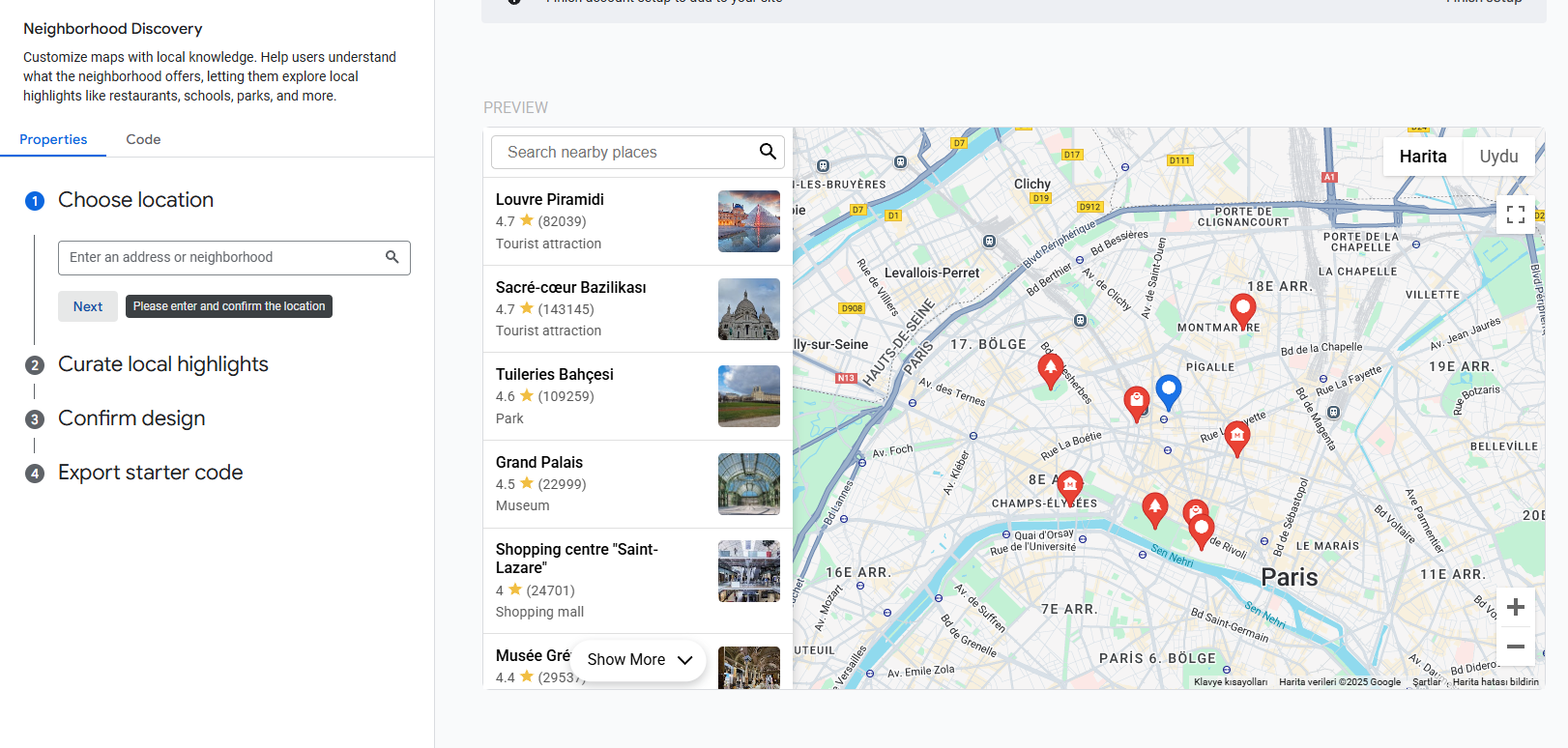Screen dimensions: 1568x748
Task: Click the LE MARAIS label on the map
Action: pos(1327,546)
